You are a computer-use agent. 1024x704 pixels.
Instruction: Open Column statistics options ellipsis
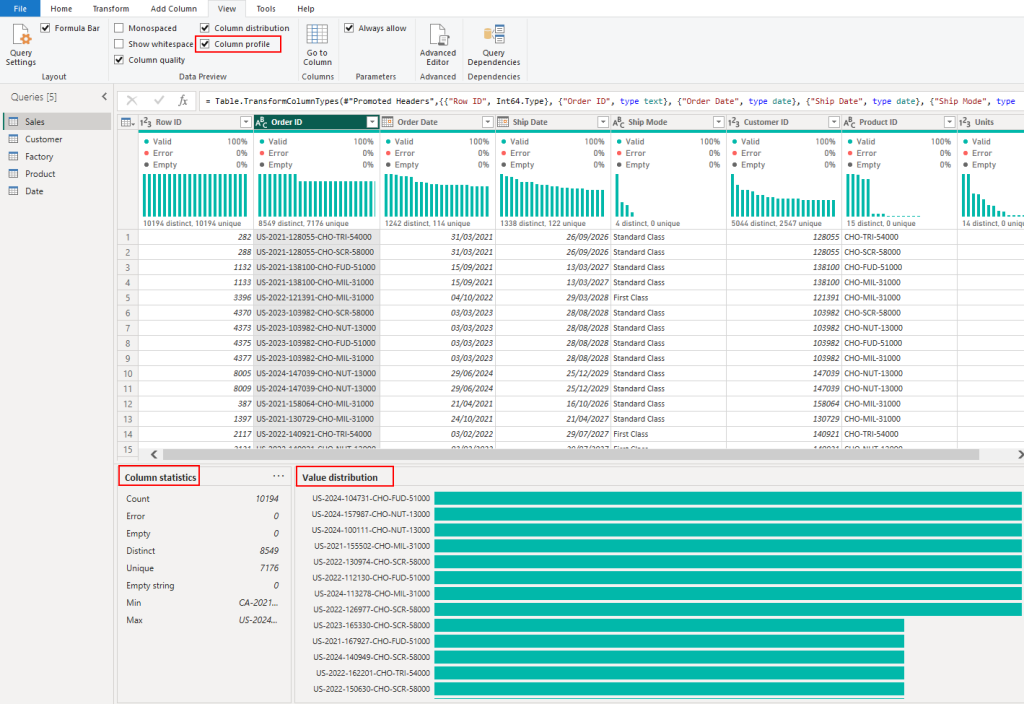pos(278,476)
